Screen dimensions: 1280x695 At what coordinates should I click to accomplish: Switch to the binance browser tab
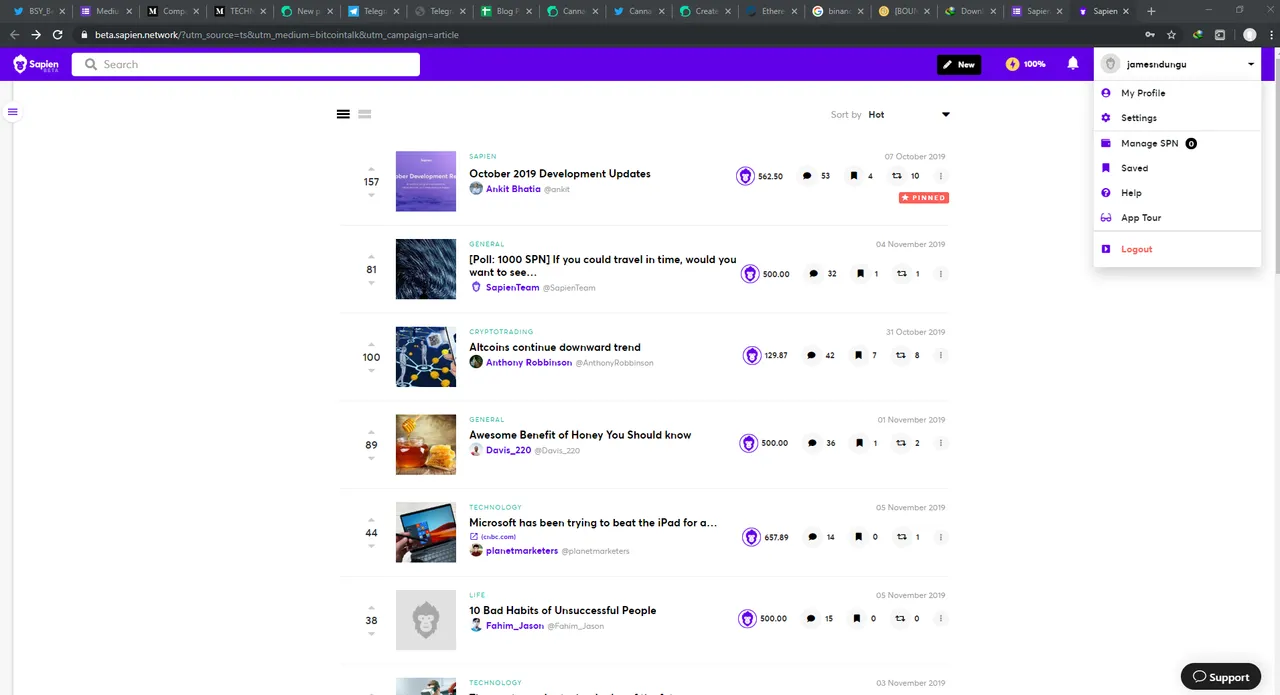click(837, 11)
